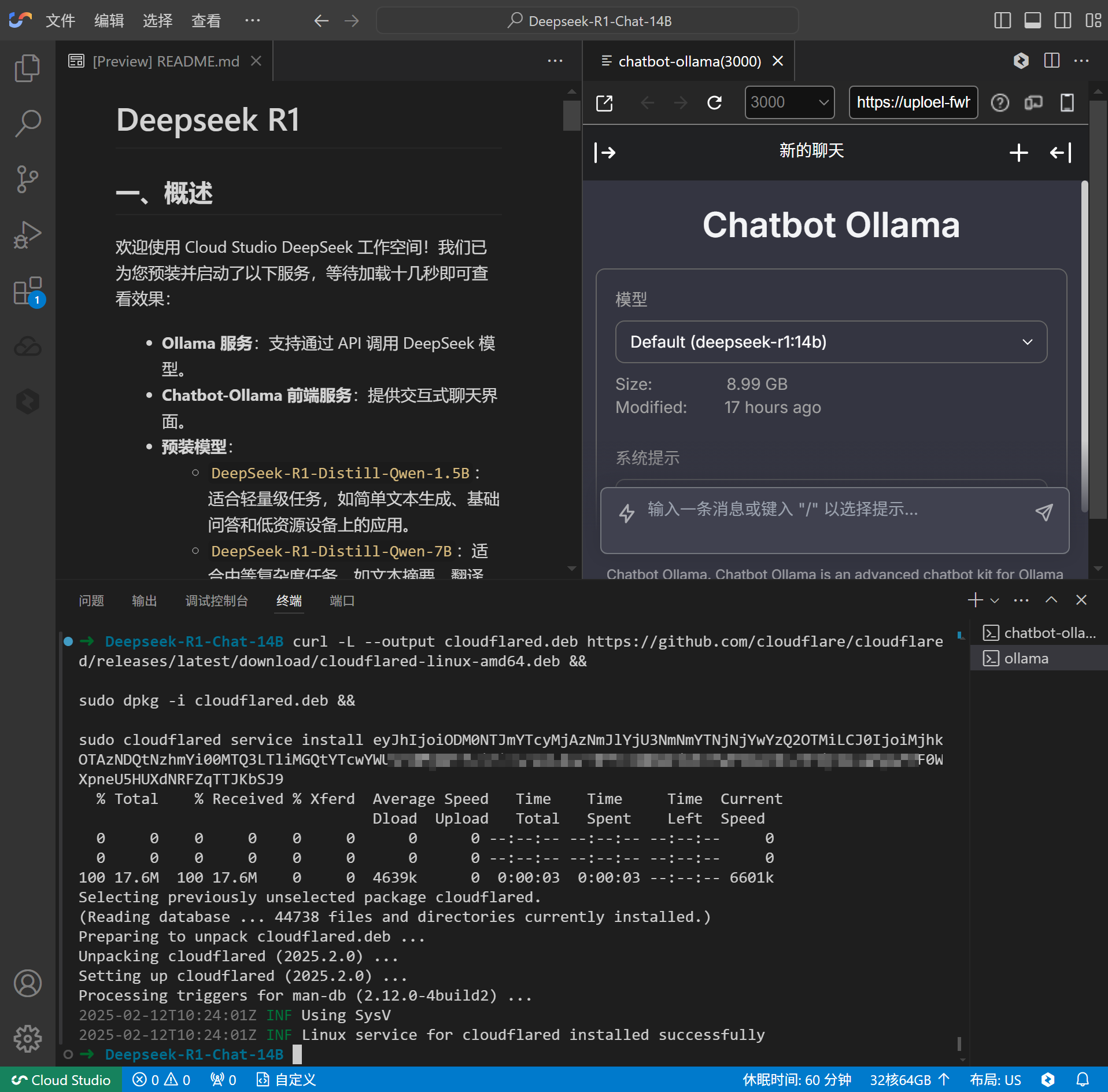Open the Source Control view
Viewport: 1108px width, 1092px height.
[x=27, y=179]
